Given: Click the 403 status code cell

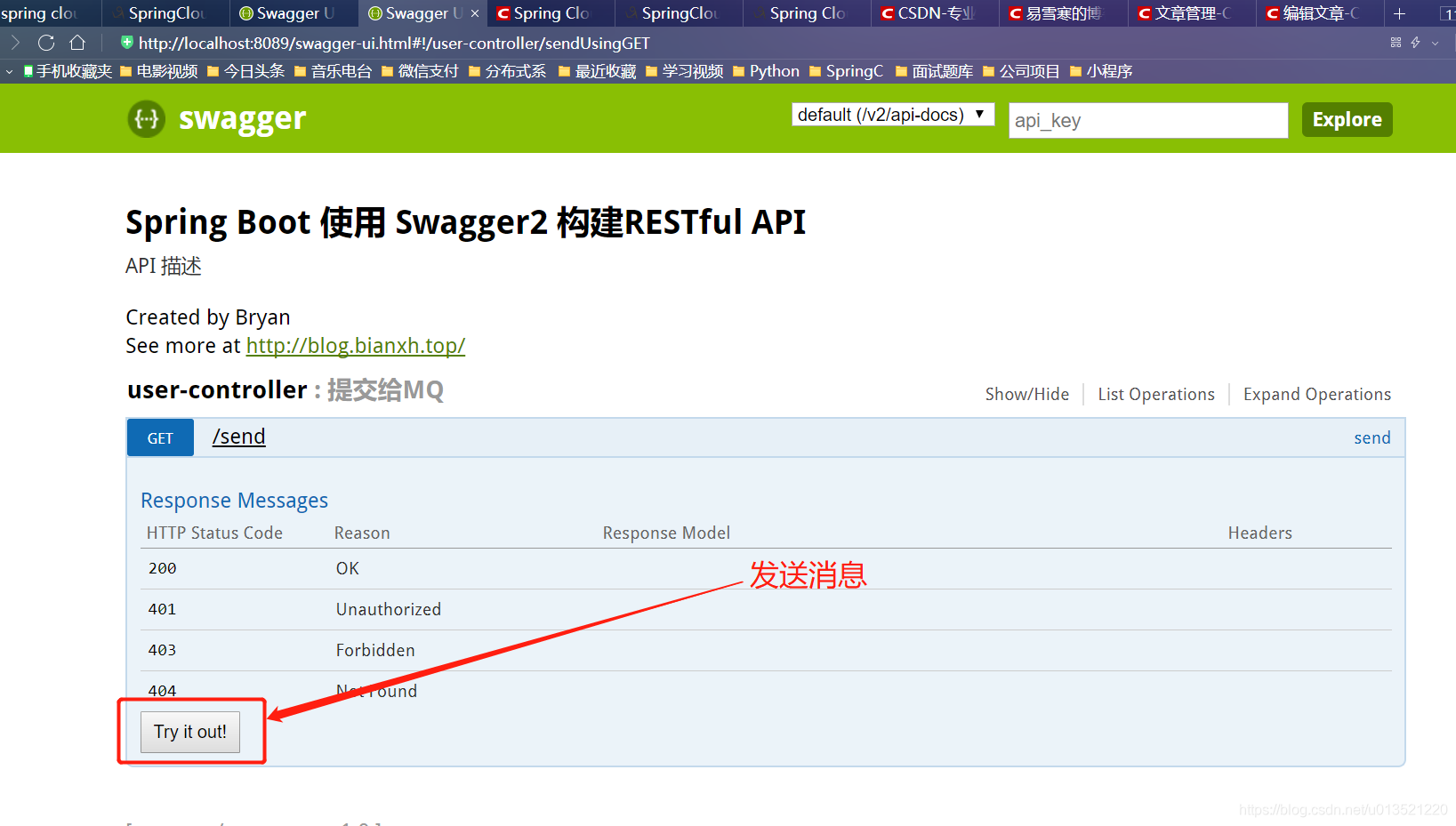Looking at the screenshot, I should 163,650.
